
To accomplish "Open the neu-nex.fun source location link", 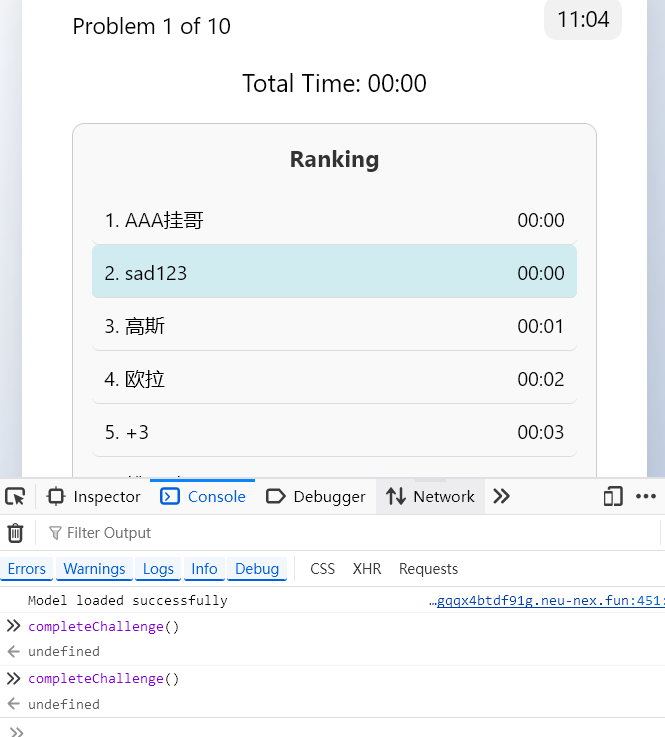I will pos(546,601).
